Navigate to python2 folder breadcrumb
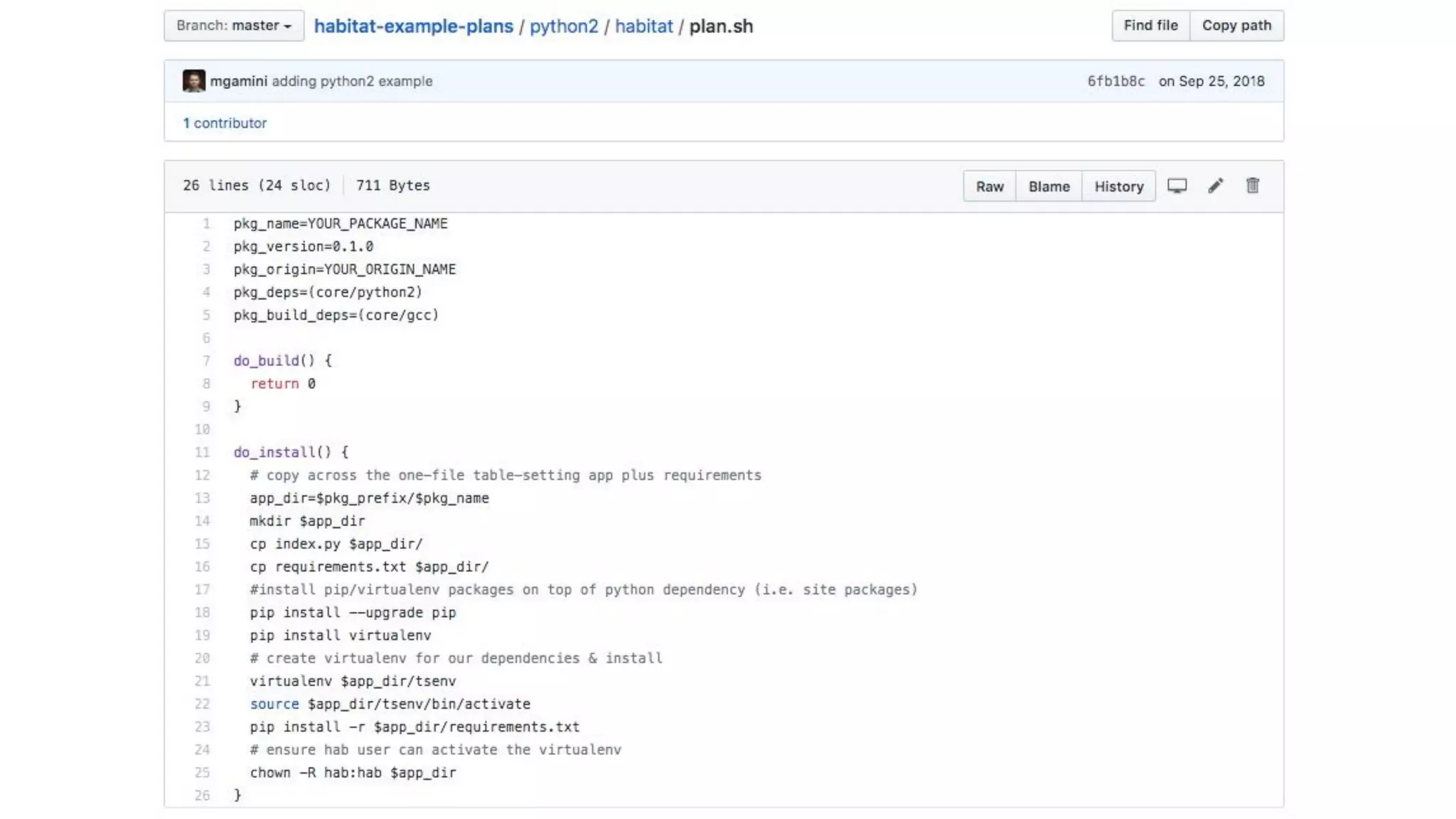 click(x=564, y=26)
